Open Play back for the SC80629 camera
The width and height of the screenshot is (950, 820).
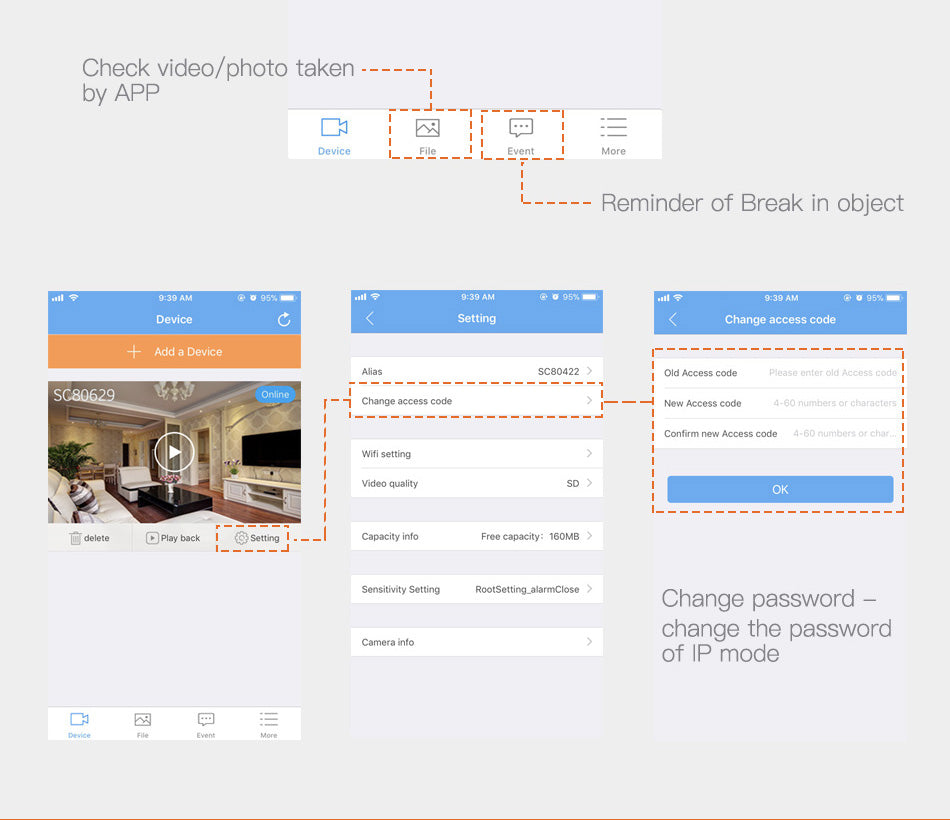(173, 538)
